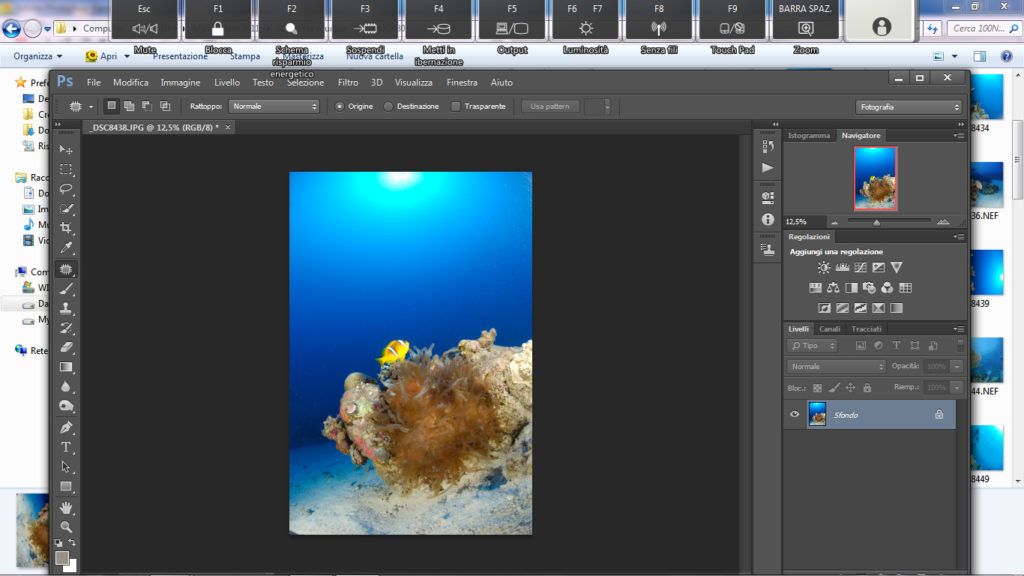Enable the Trasparente checkbox
Image resolution: width=1024 pixels, height=576 pixels.
tap(456, 106)
